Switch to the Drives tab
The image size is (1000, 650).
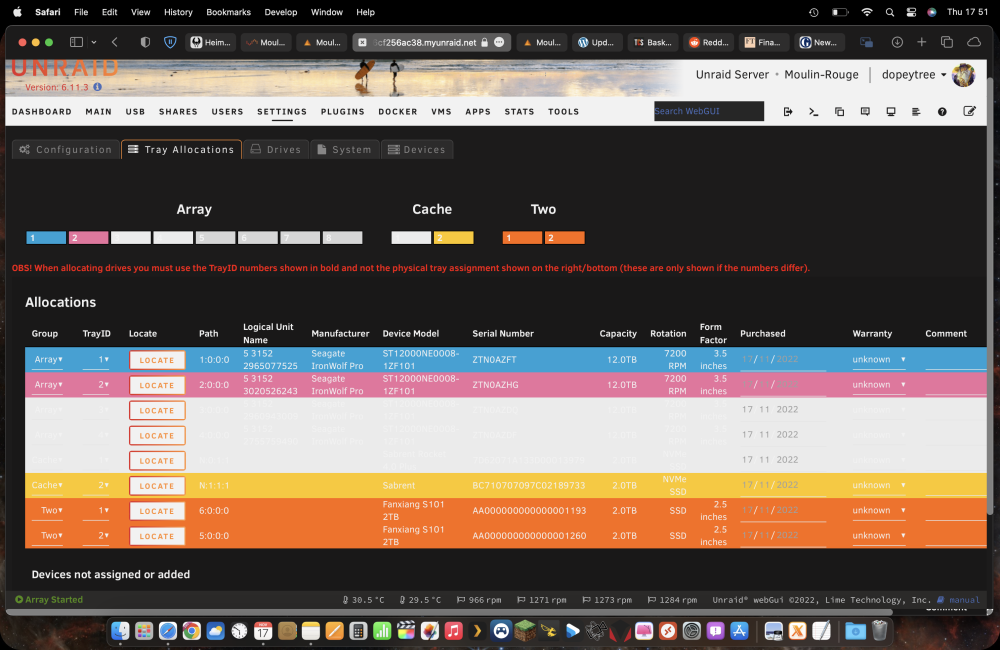(276, 149)
